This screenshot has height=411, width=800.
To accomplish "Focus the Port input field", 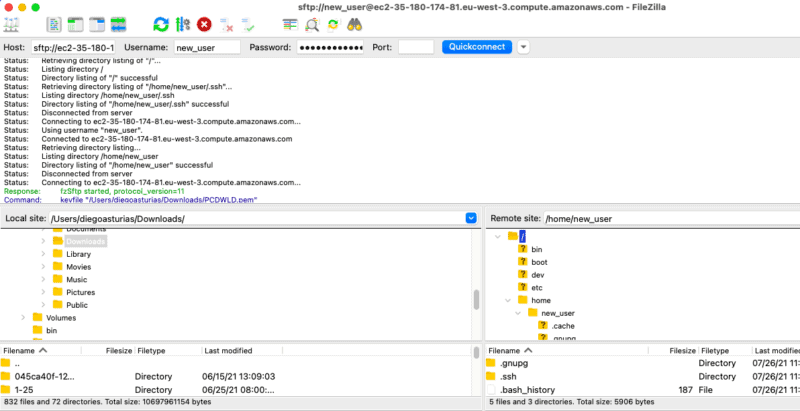I will [x=416, y=47].
